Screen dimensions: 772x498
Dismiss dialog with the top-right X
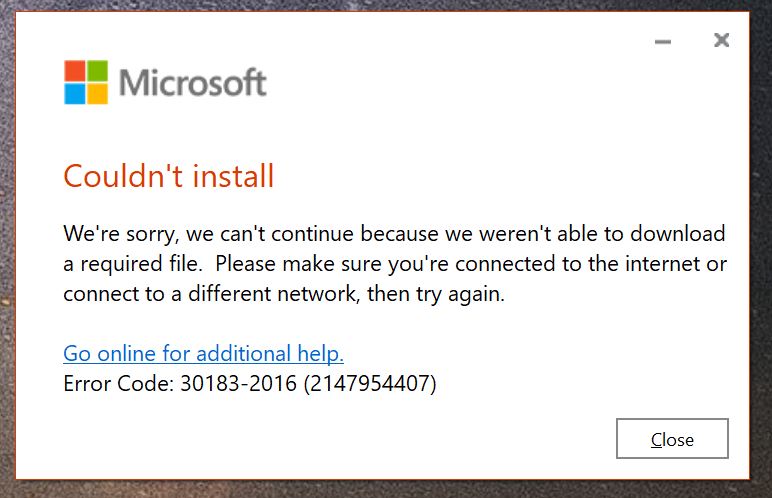tap(721, 40)
